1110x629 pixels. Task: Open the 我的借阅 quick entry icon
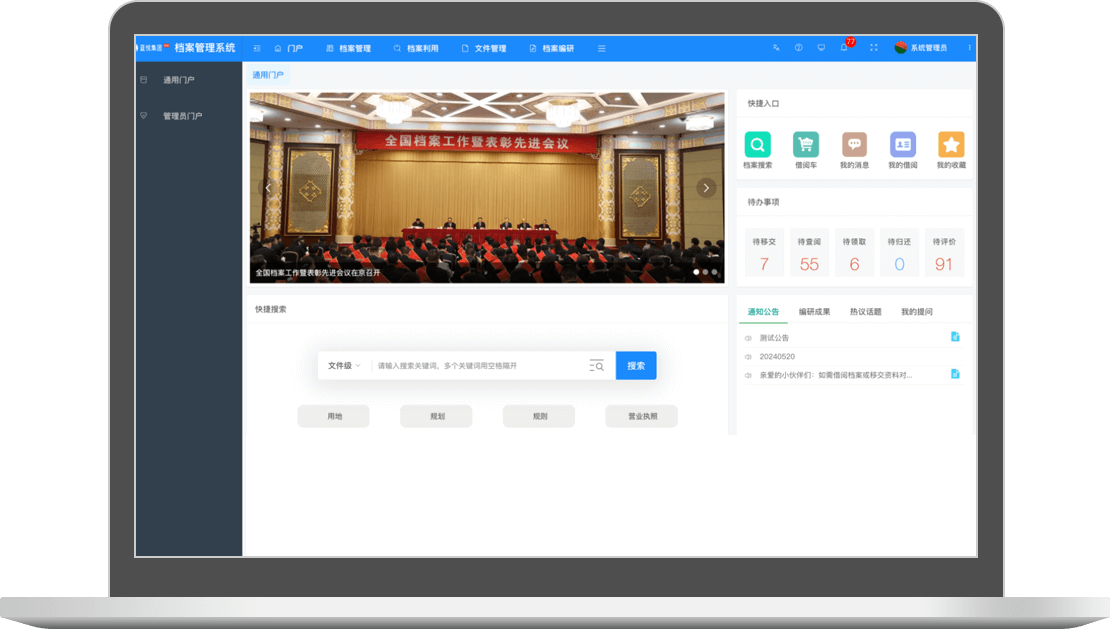pos(903,145)
